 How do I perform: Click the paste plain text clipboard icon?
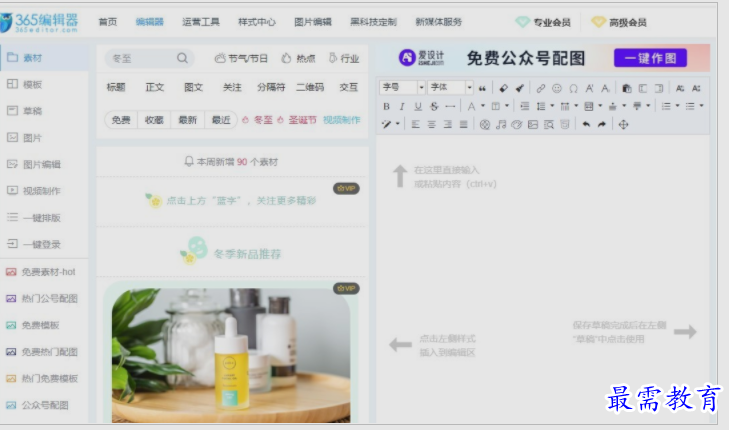(627, 88)
